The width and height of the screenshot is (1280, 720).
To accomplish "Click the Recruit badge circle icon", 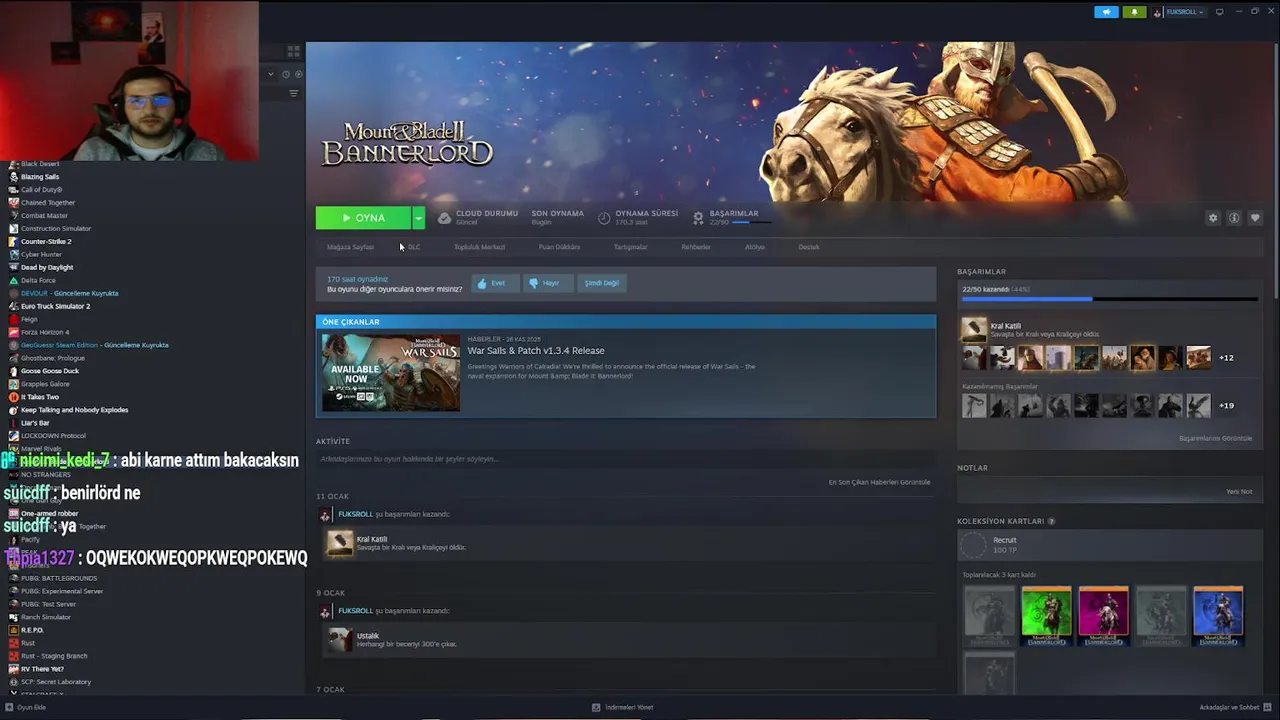I will (x=973, y=545).
